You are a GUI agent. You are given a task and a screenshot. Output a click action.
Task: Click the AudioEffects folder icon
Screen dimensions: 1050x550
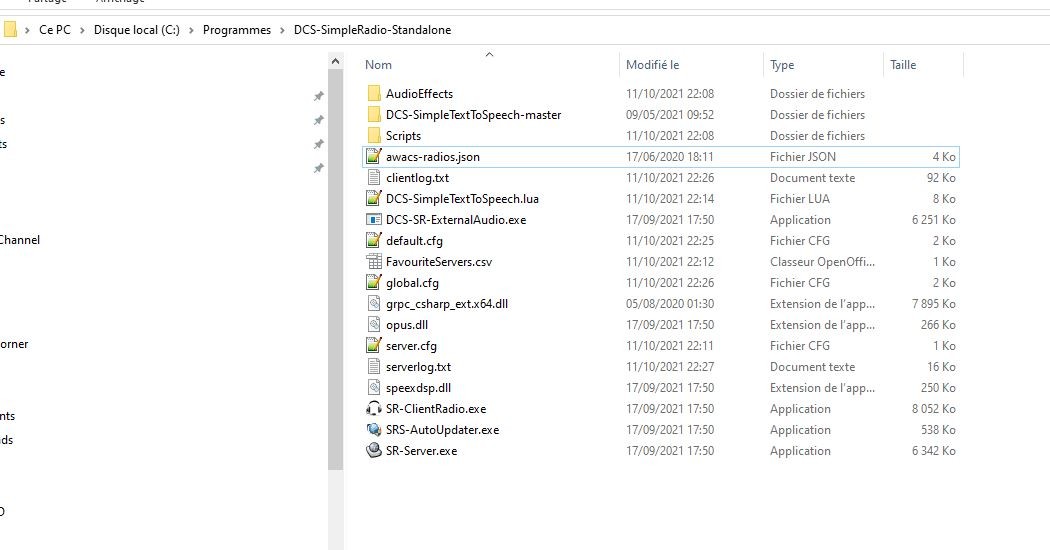[374, 94]
